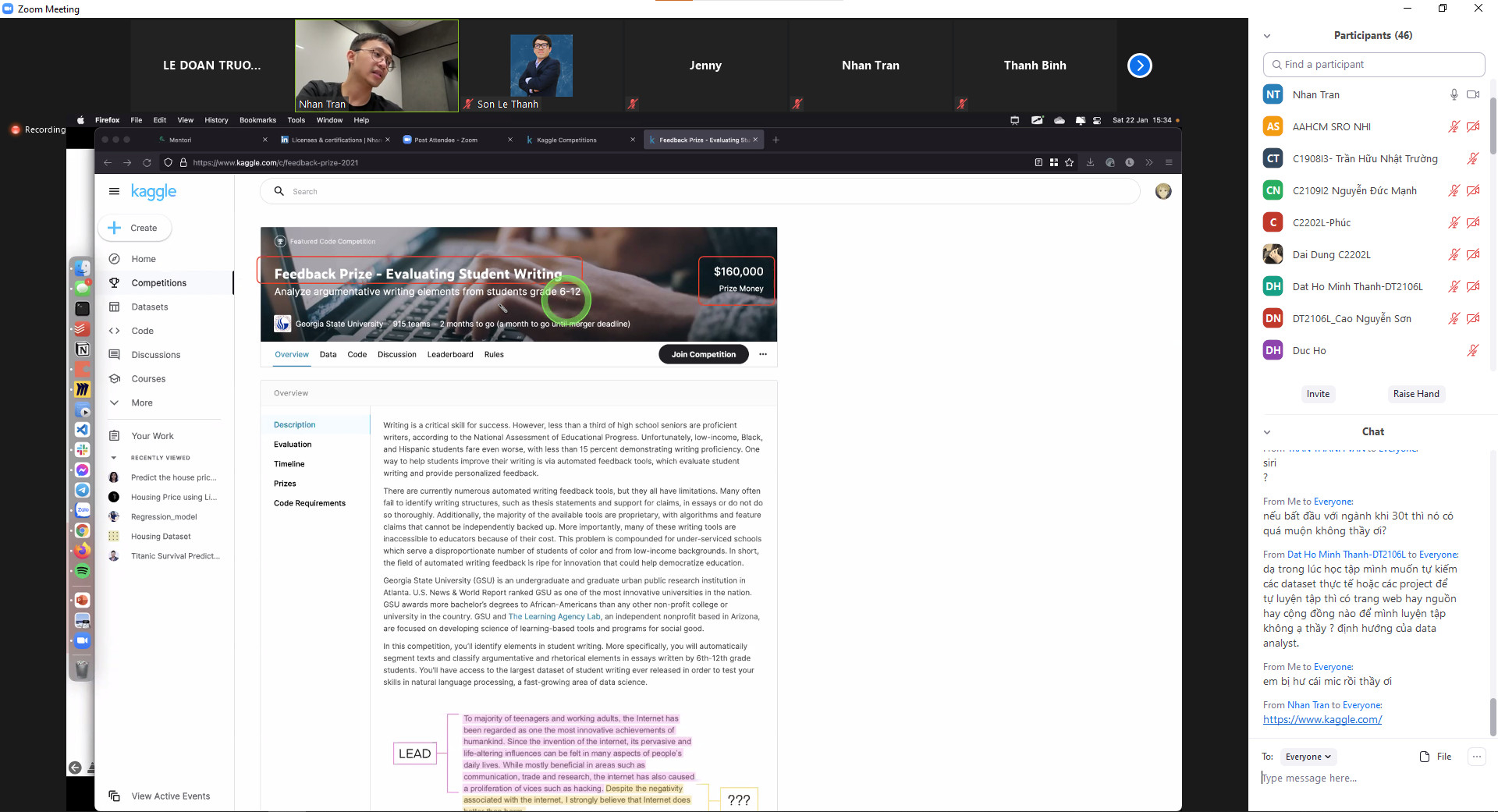Screen dimensions: 1498x812
Task: Click the Code brackets icon in sidebar
Action: (114, 331)
